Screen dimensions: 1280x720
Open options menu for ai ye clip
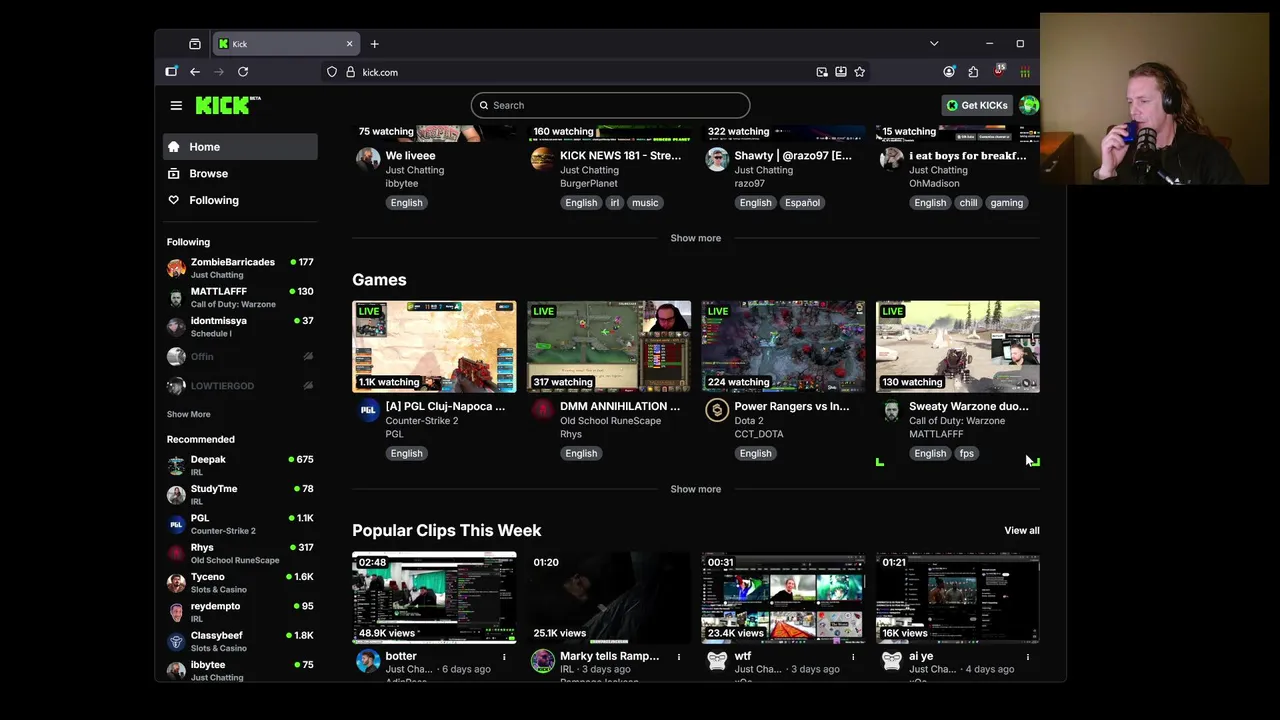click(1027, 657)
